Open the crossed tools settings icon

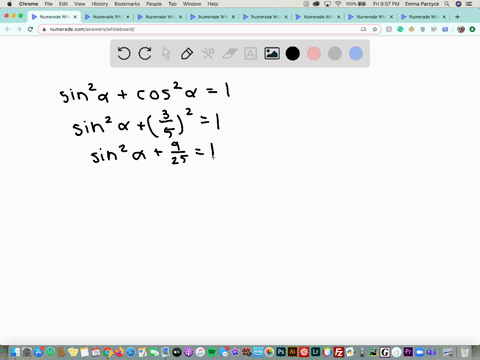(208, 53)
